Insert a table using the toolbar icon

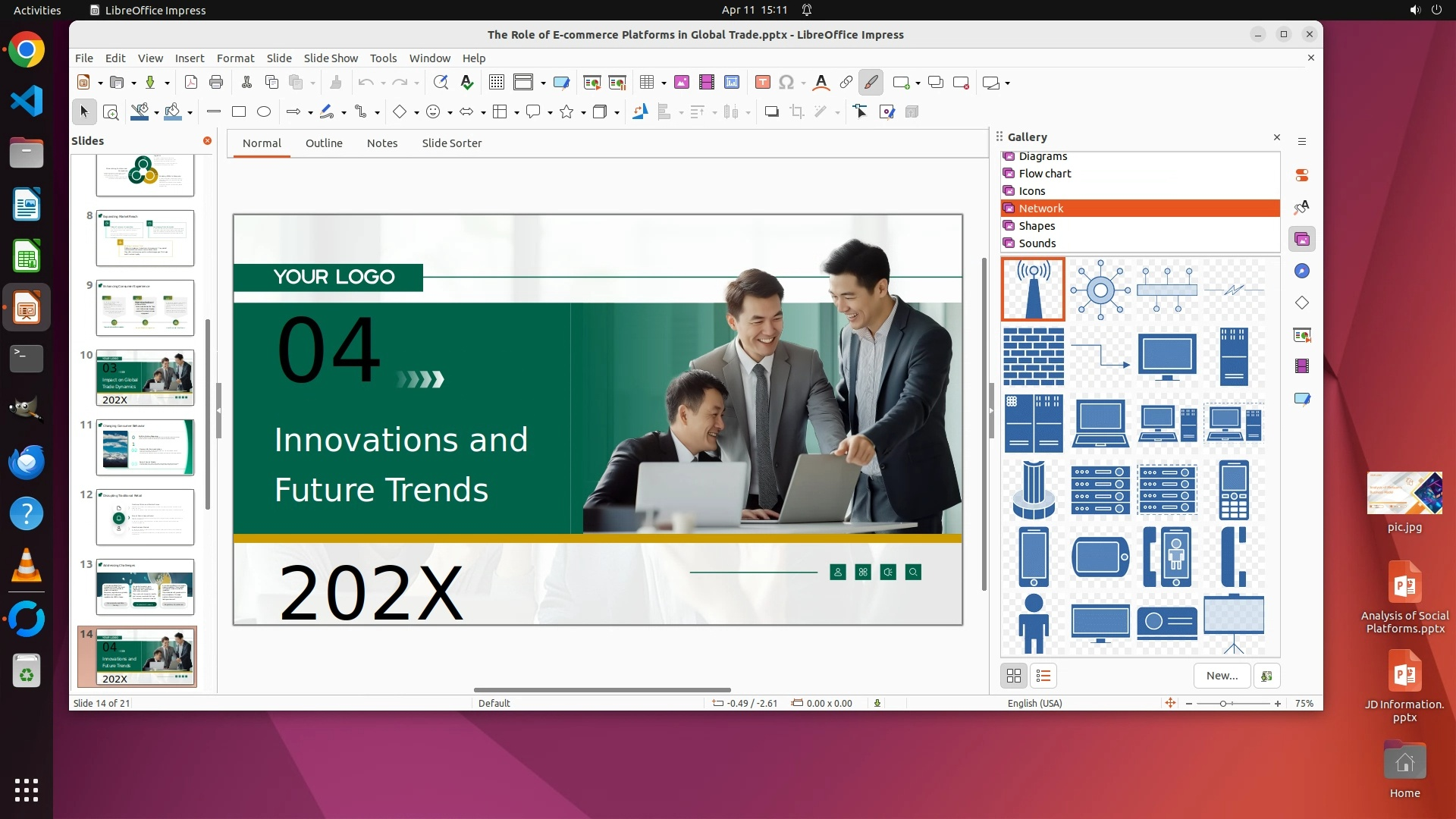(647, 83)
